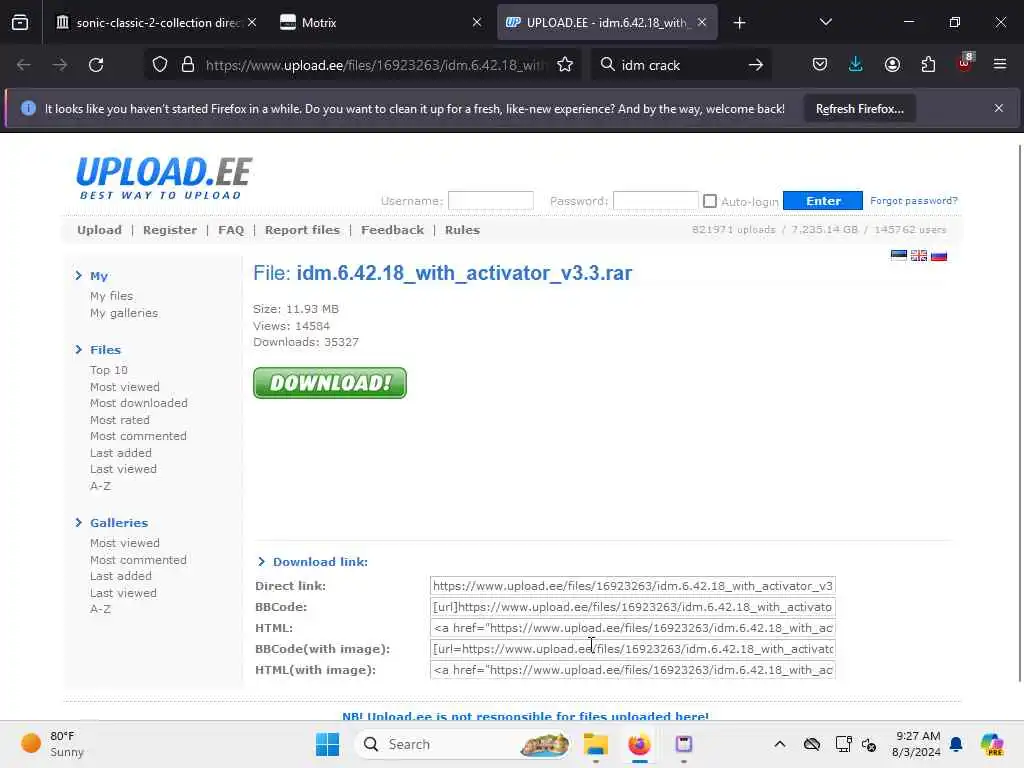This screenshot has width=1024, height=768.
Task: Close the UPLOAD.EE tab
Action: 702,23
